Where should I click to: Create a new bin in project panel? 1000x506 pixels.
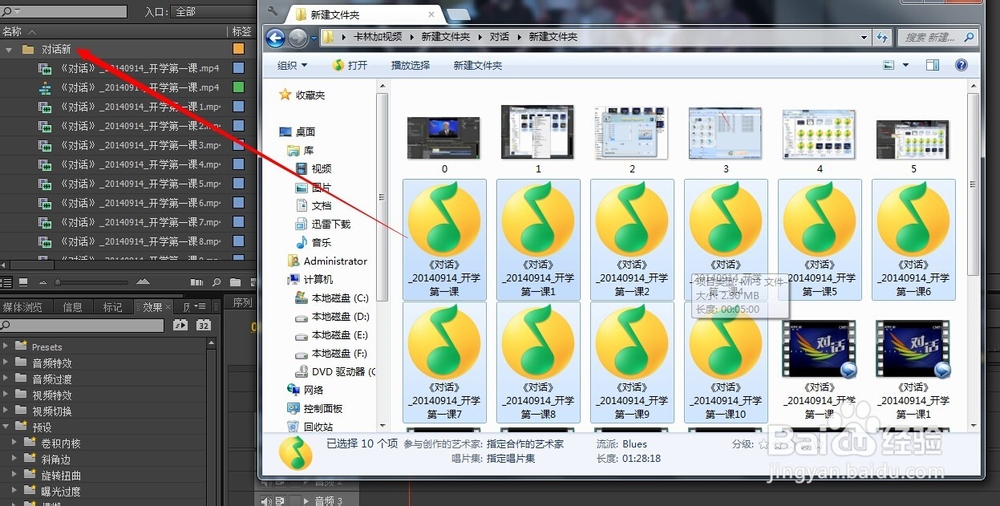point(235,282)
